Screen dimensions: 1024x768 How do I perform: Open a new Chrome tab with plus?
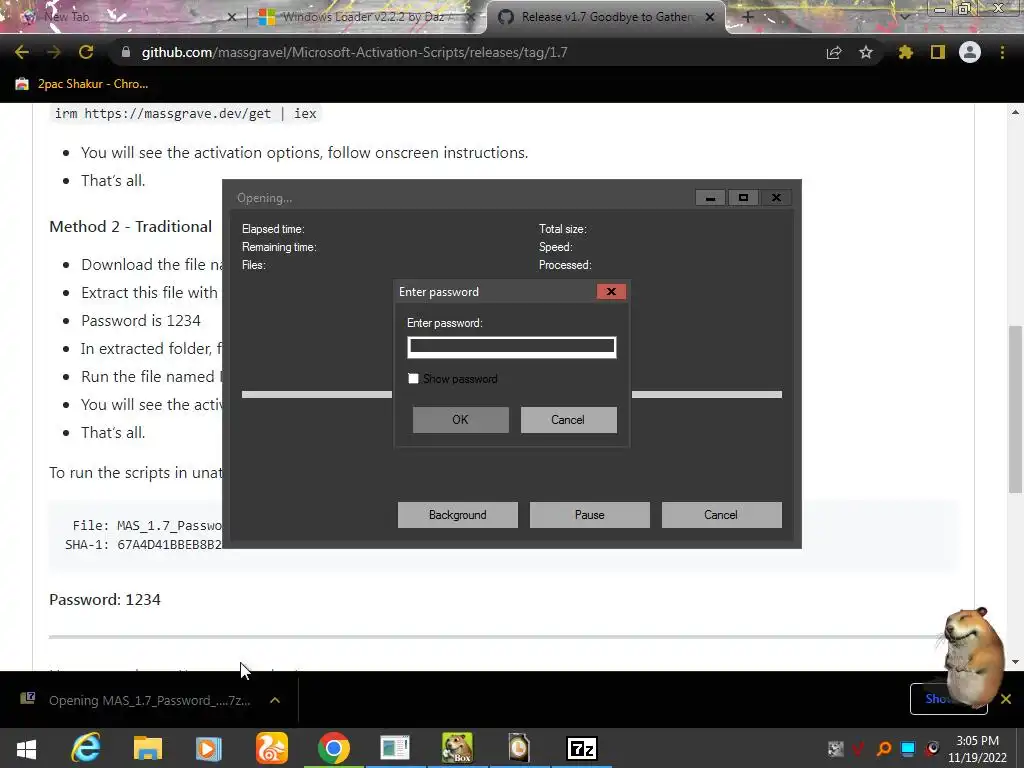(748, 17)
